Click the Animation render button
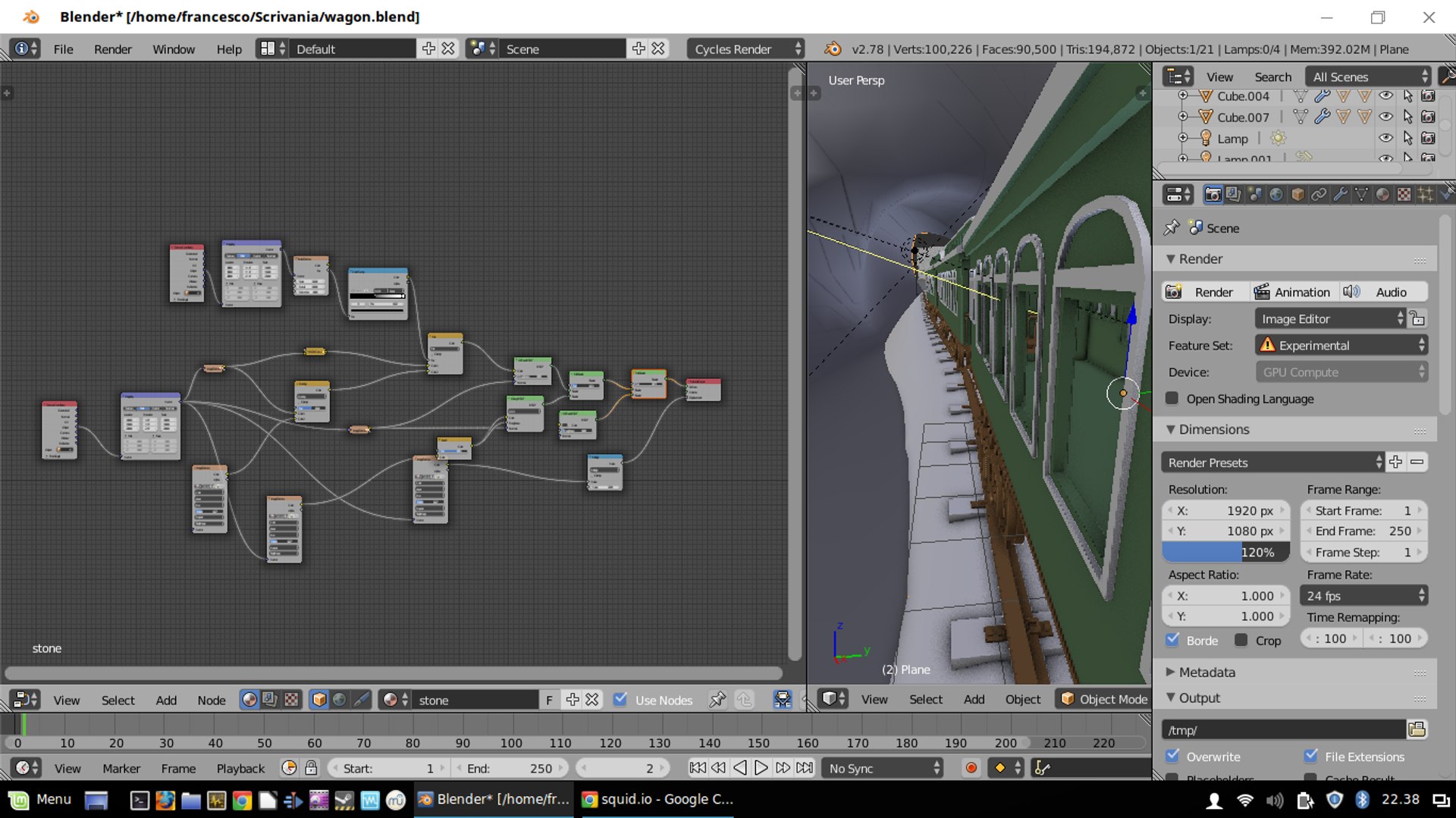 (1293, 292)
